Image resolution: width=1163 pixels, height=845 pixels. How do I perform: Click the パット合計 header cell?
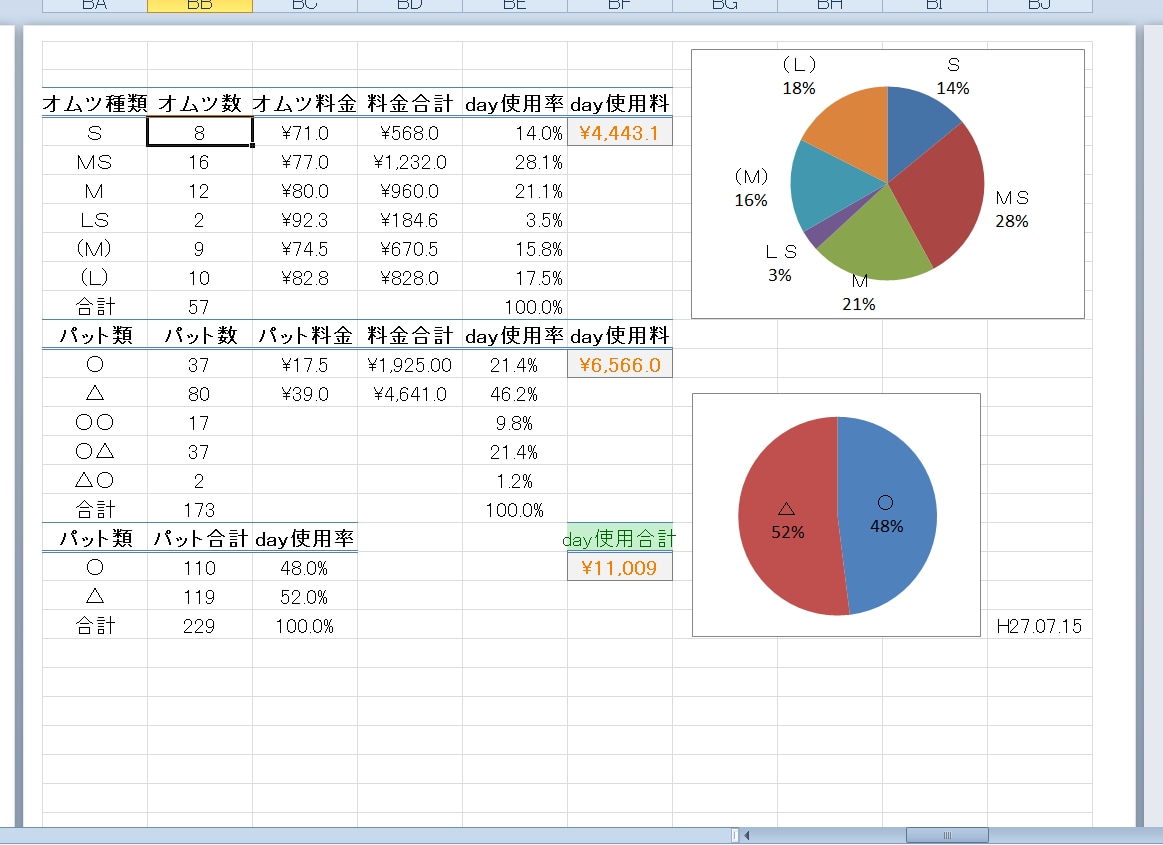[x=200, y=538]
